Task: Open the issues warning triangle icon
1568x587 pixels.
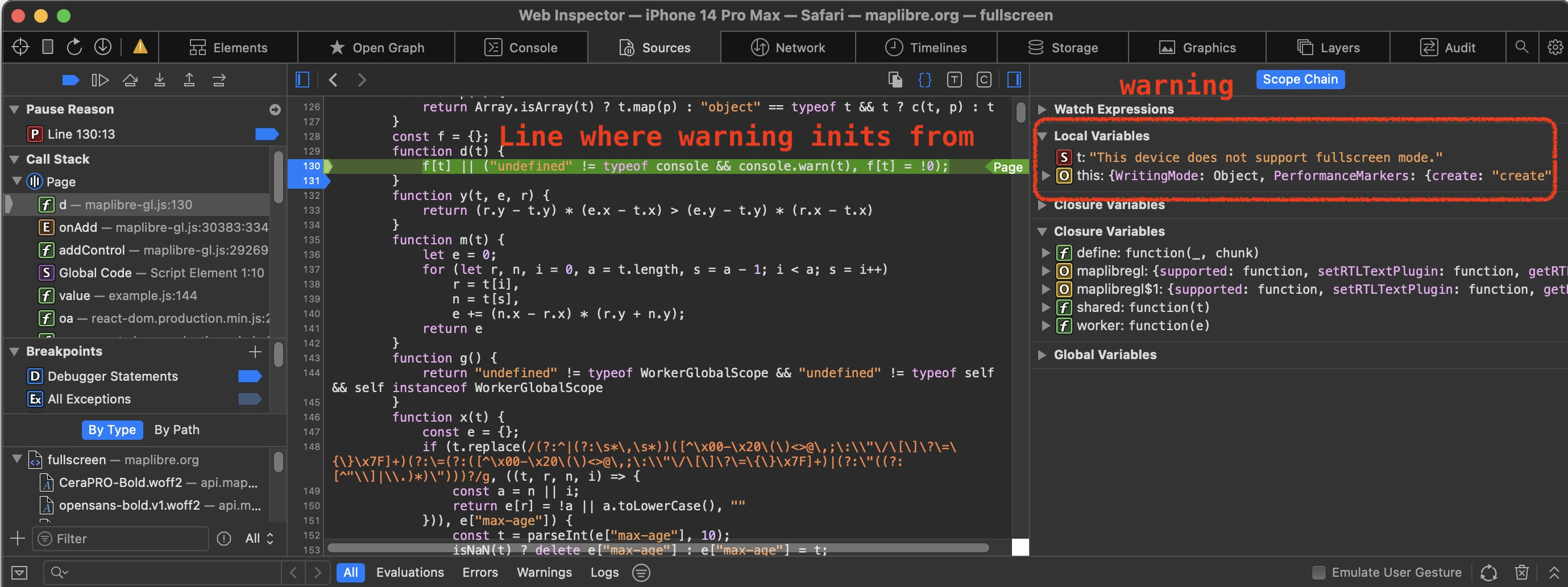Action: (x=139, y=47)
